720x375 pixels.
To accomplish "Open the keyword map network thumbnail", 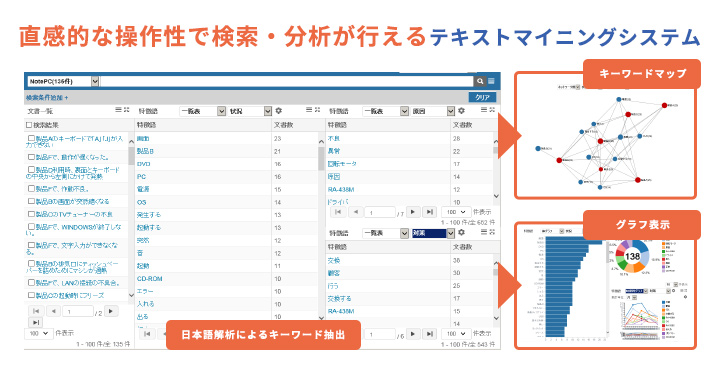I will pyautogui.click(x=606, y=135).
